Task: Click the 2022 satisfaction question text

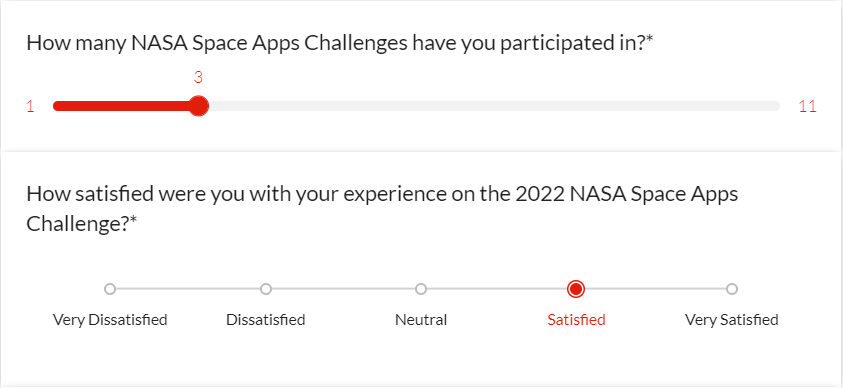Action: (x=382, y=209)
